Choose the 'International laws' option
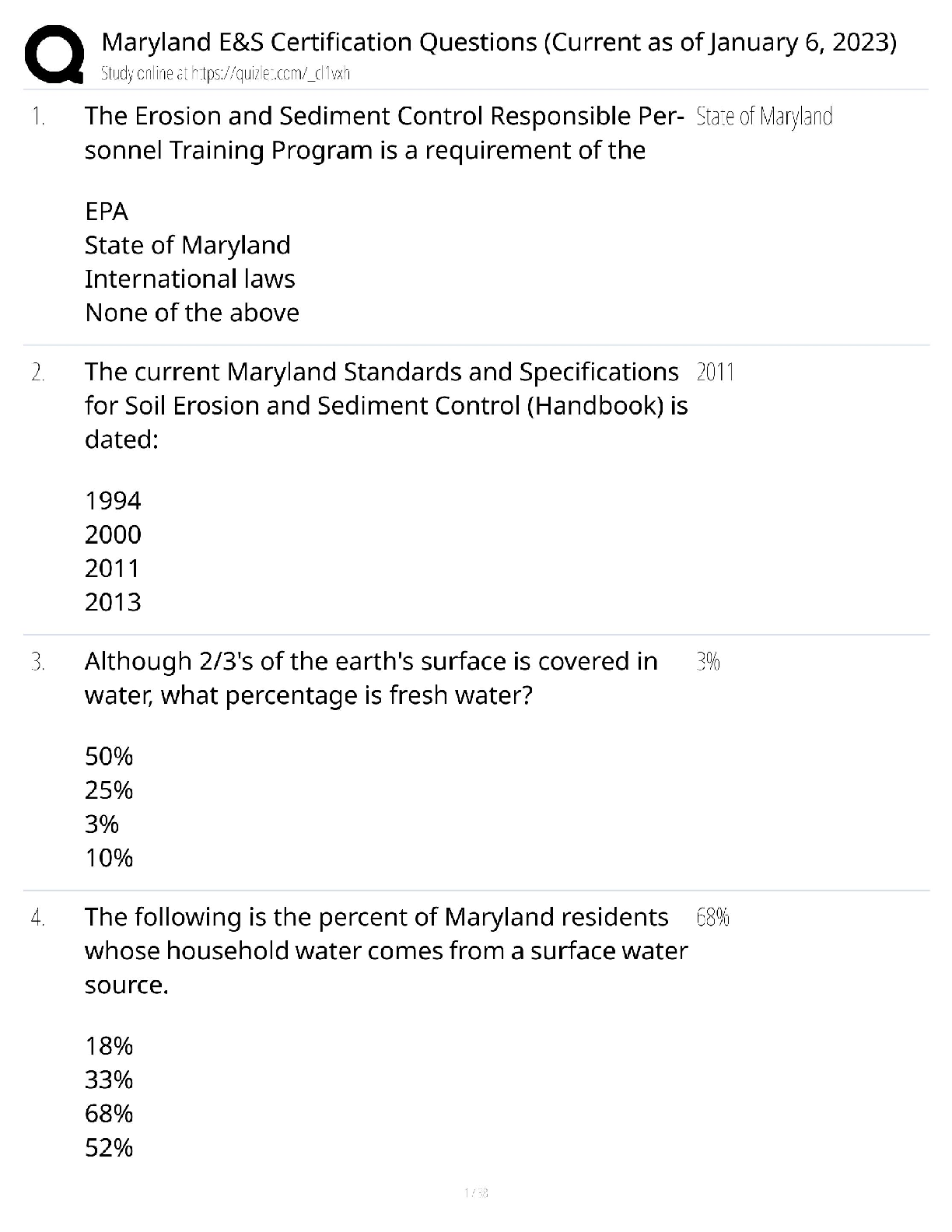Image resolution: width=952 pixels, height=1232 pixels. (190, 278)
